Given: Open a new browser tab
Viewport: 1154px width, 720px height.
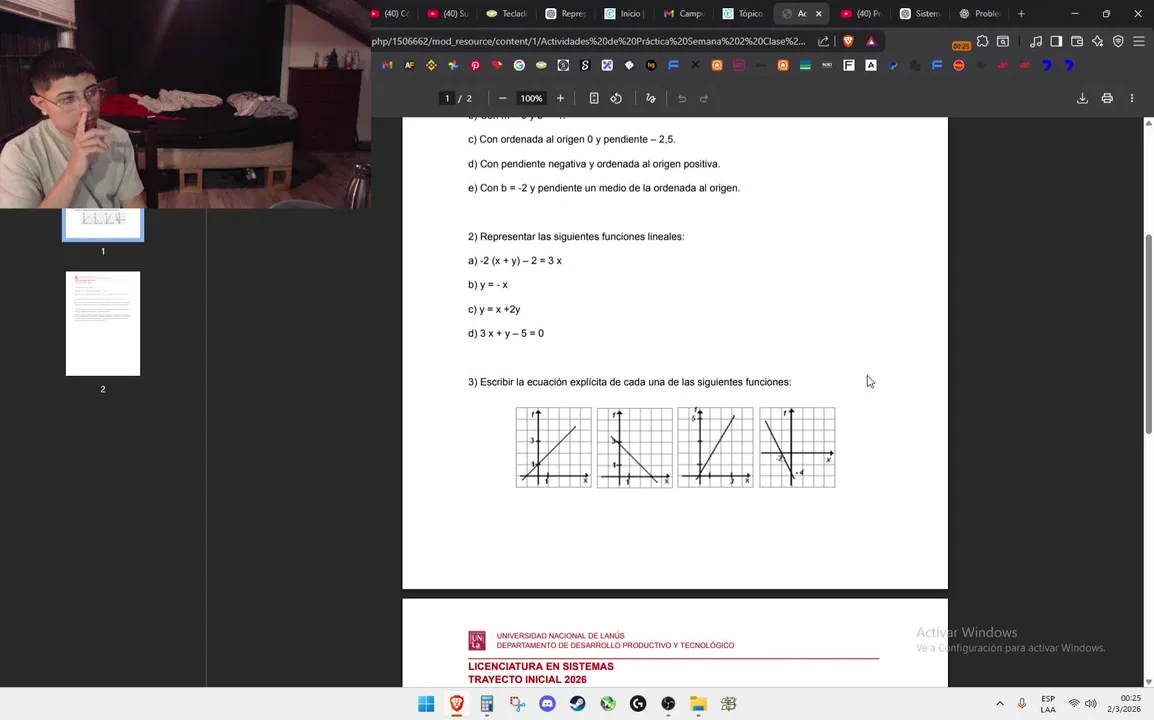Looking at the screenshot, I should pyautogui.click(x=1021, y=13).
